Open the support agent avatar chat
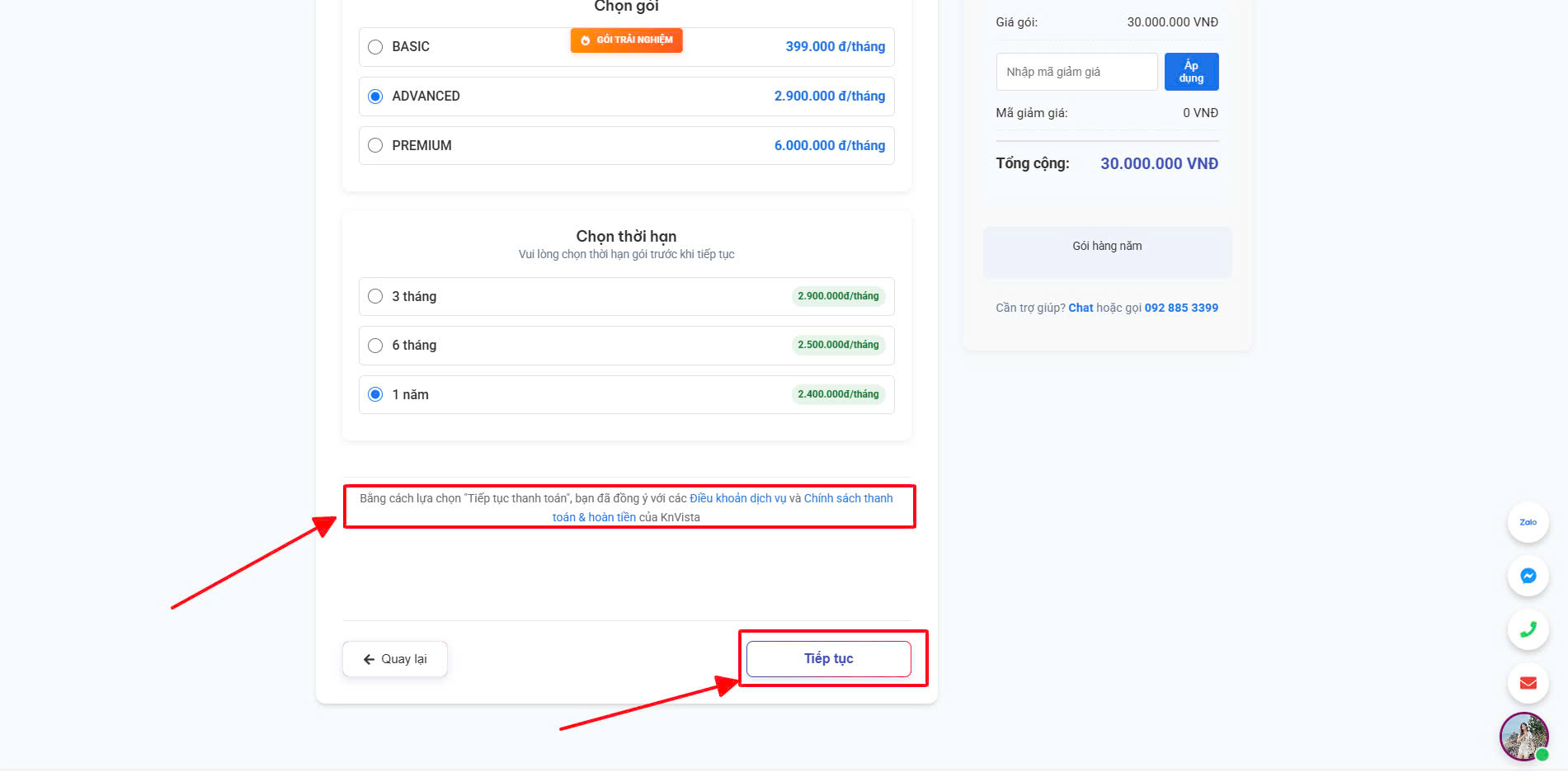Viewport: 1568px width, 777px height. [1523, 736]
